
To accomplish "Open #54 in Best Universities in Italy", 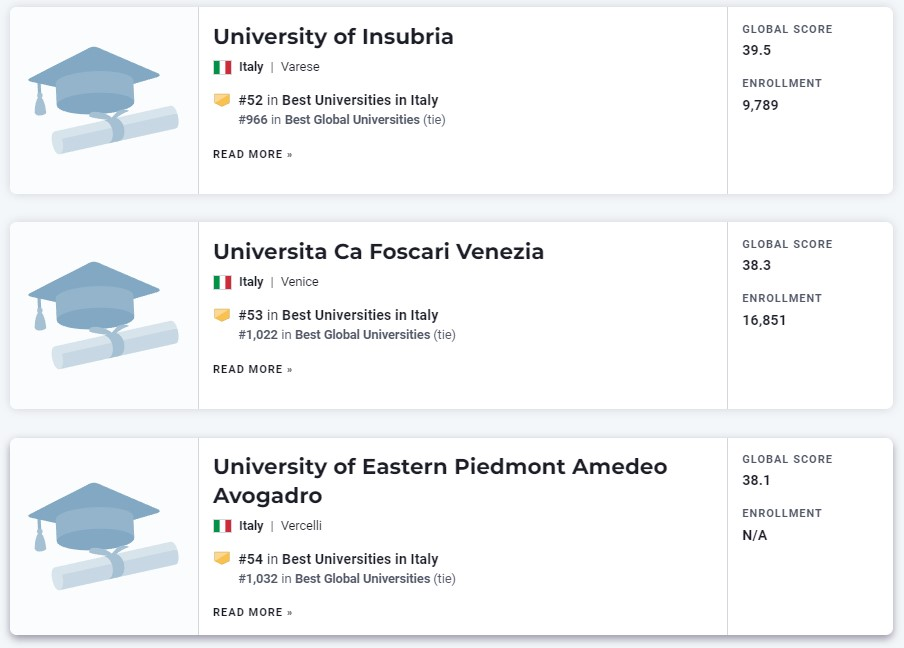I will [338, 559].
